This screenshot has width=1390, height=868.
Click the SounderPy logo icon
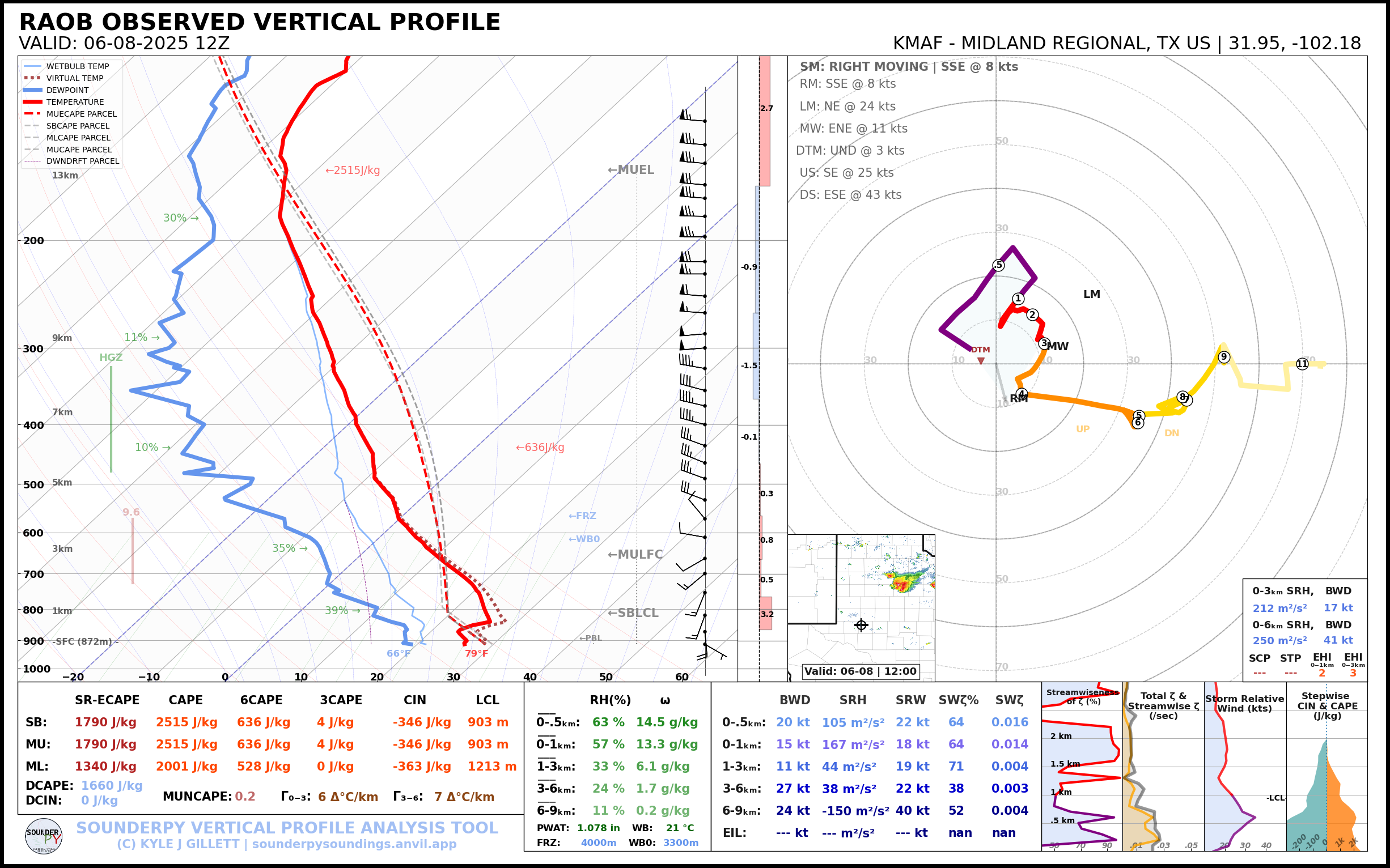click(44, 836)
